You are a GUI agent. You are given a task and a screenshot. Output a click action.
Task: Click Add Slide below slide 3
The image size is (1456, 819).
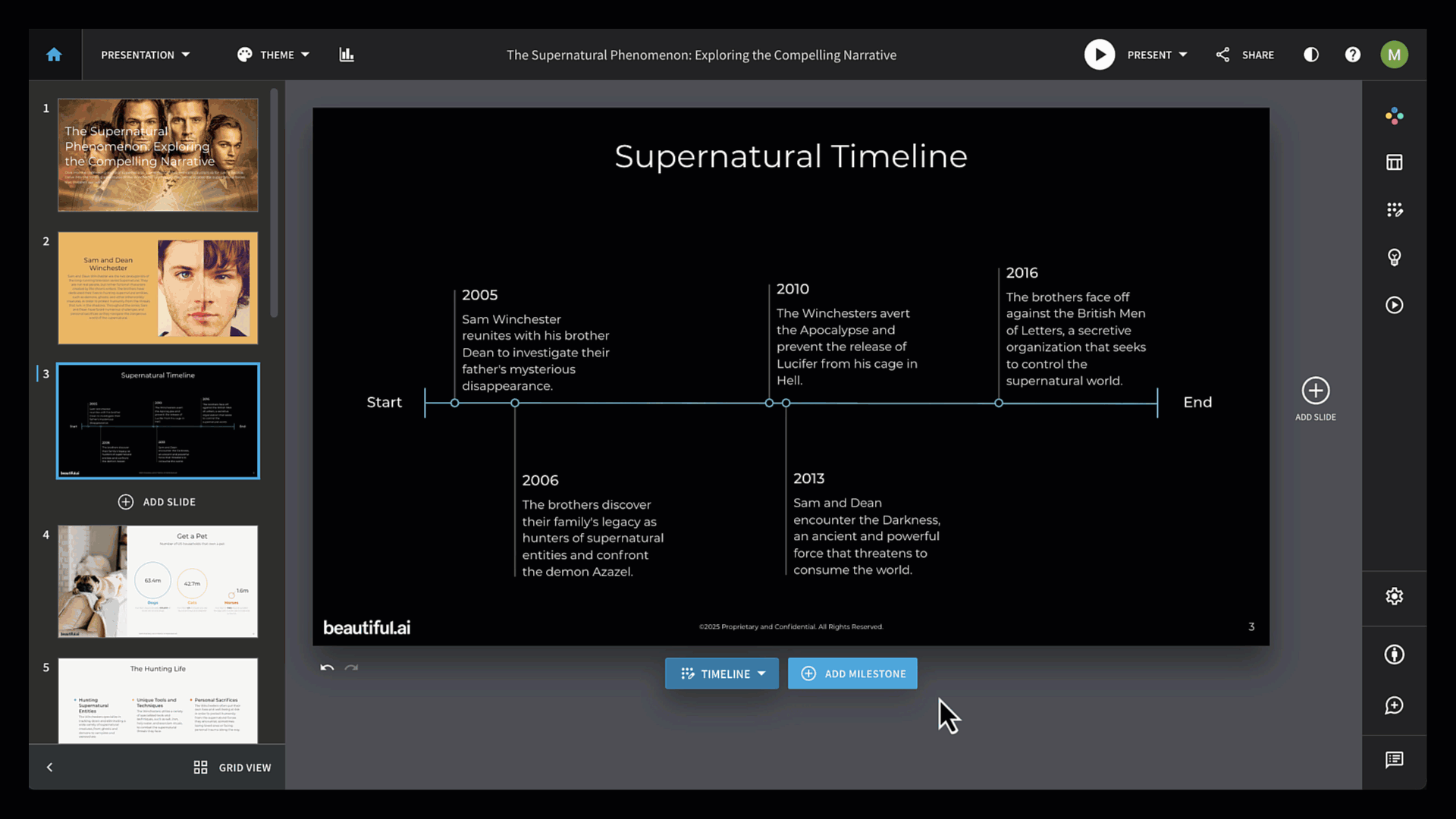(x=157, y=502)
